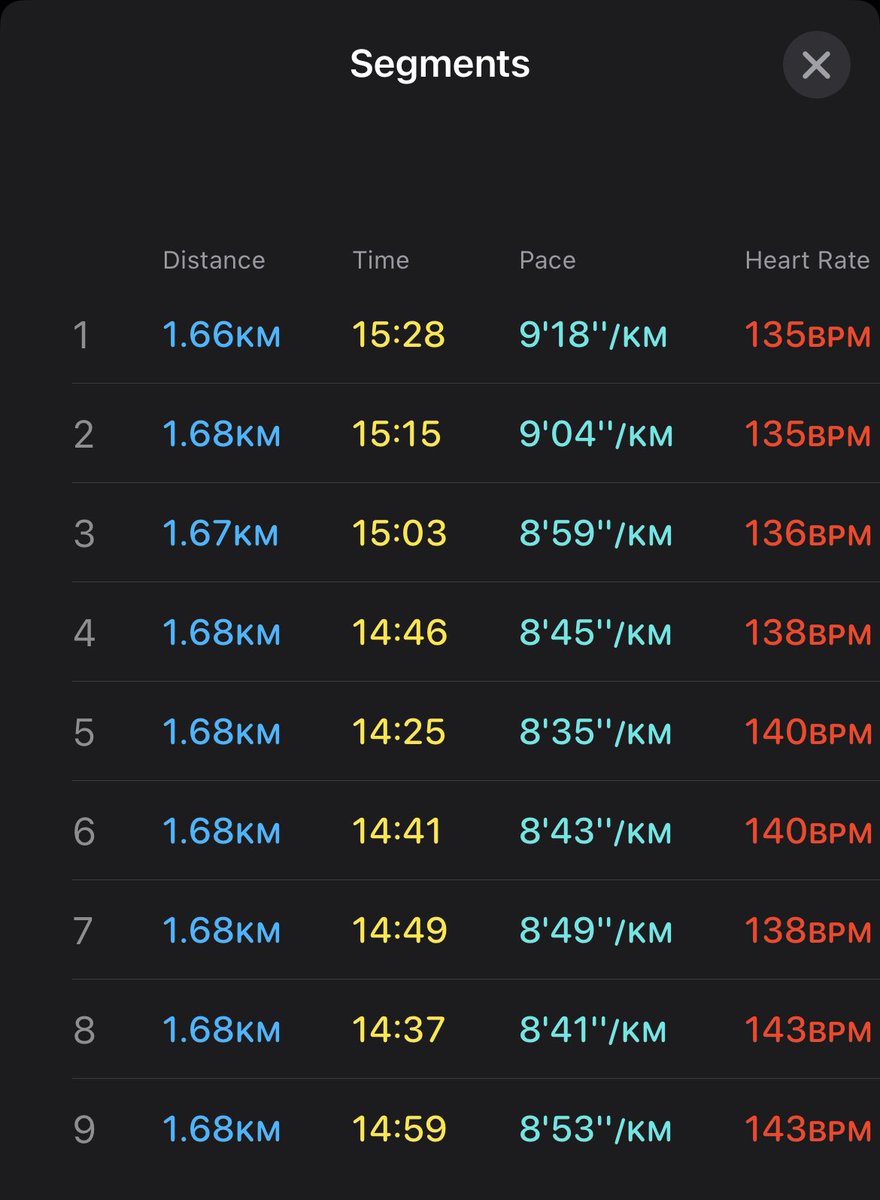Tap pace 8'35''/KM

(596, 732)
